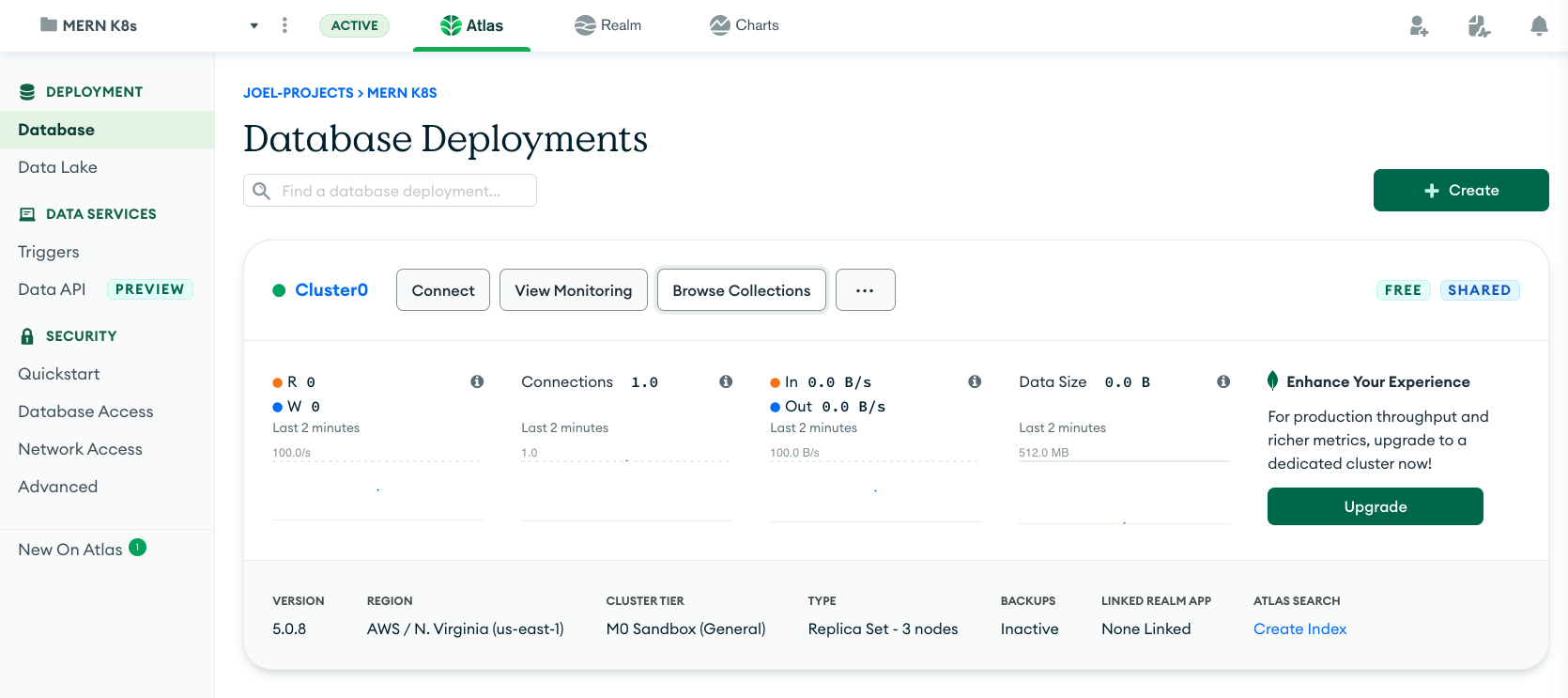This screenshot has height=698, width=1568.
Task: Click the MERN K8s project folder icon
Action: click(49, 24)
